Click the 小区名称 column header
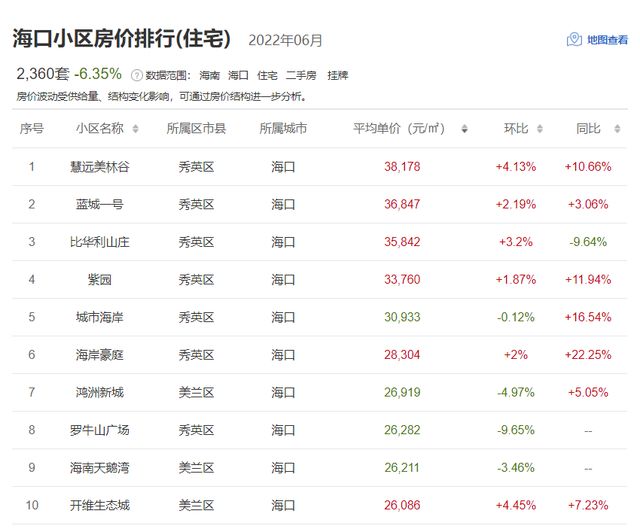This screenshot has width=640, height=532. click(x=100, y=129)
